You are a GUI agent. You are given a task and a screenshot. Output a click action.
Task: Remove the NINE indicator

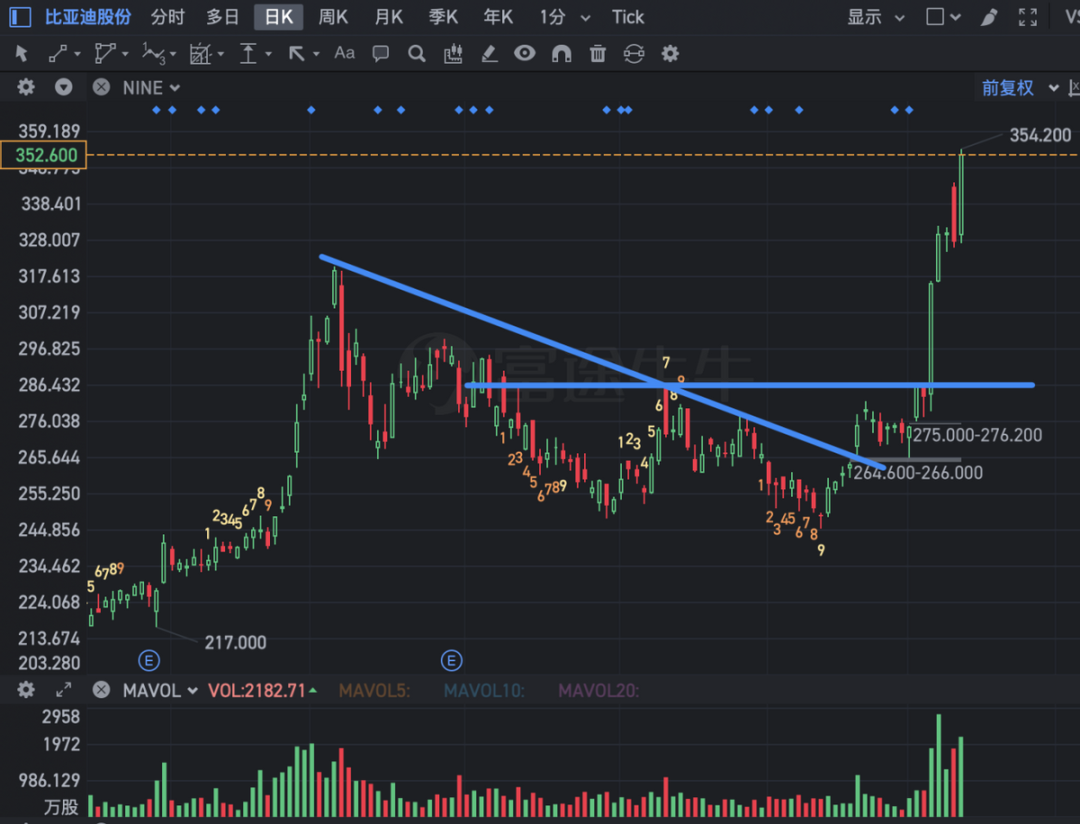101,87
